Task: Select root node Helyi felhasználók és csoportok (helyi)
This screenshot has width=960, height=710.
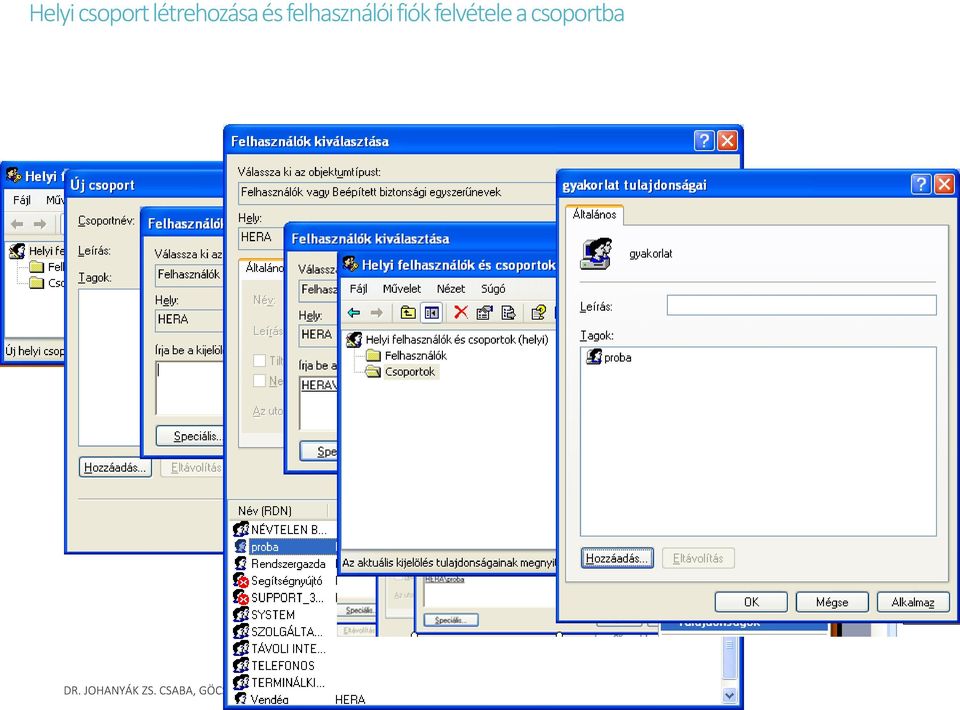Action: coord(457,339)
